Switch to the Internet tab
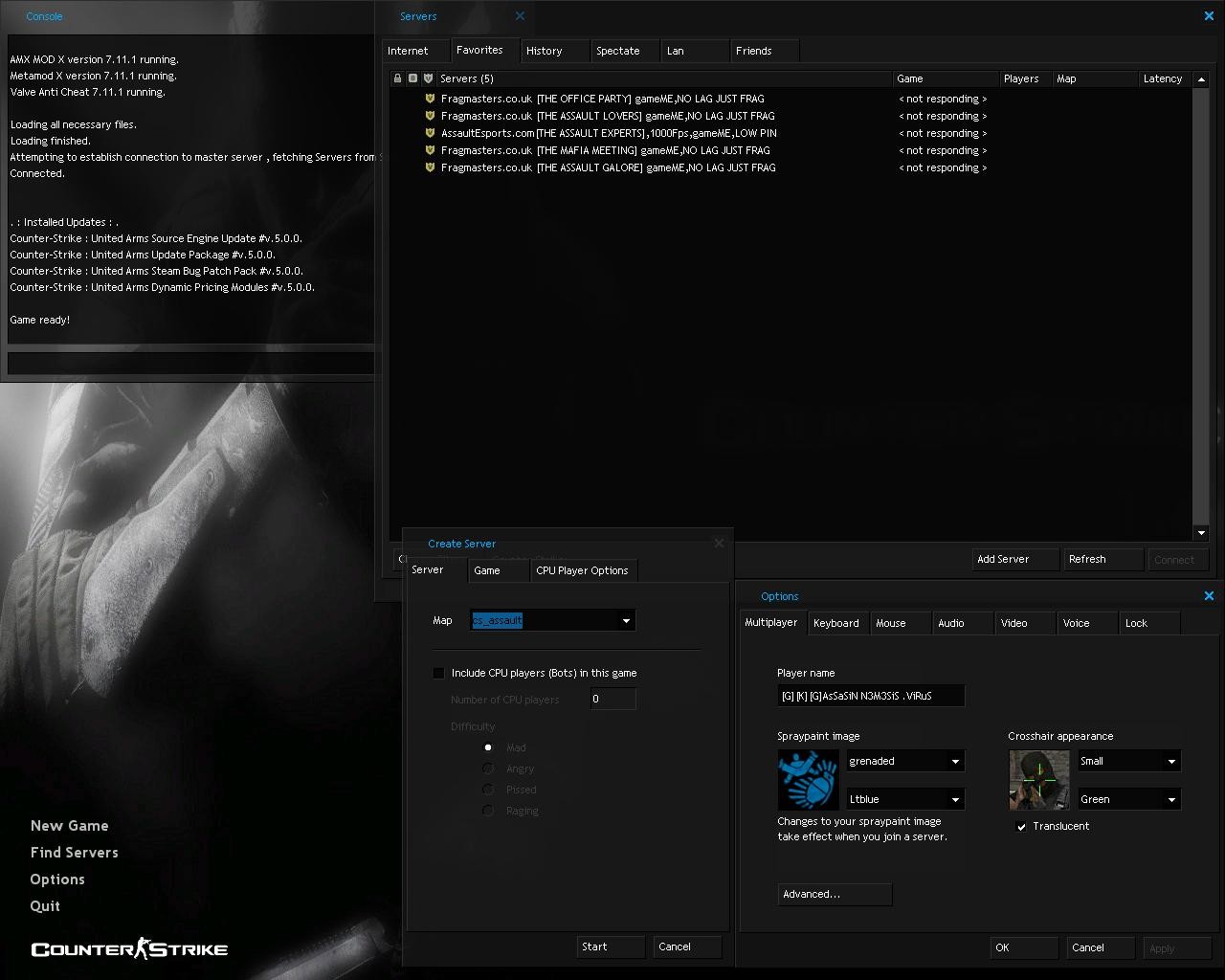The width and height of the screenshot is (1225, 980). click(414, 51)
